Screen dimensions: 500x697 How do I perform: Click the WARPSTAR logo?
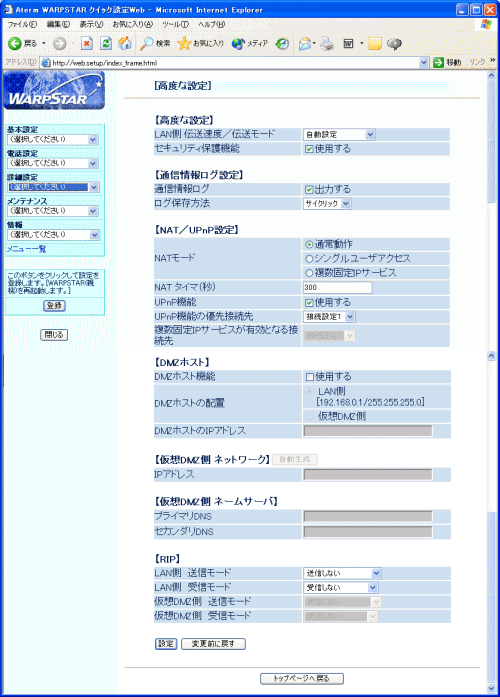[x=54, y=91]
